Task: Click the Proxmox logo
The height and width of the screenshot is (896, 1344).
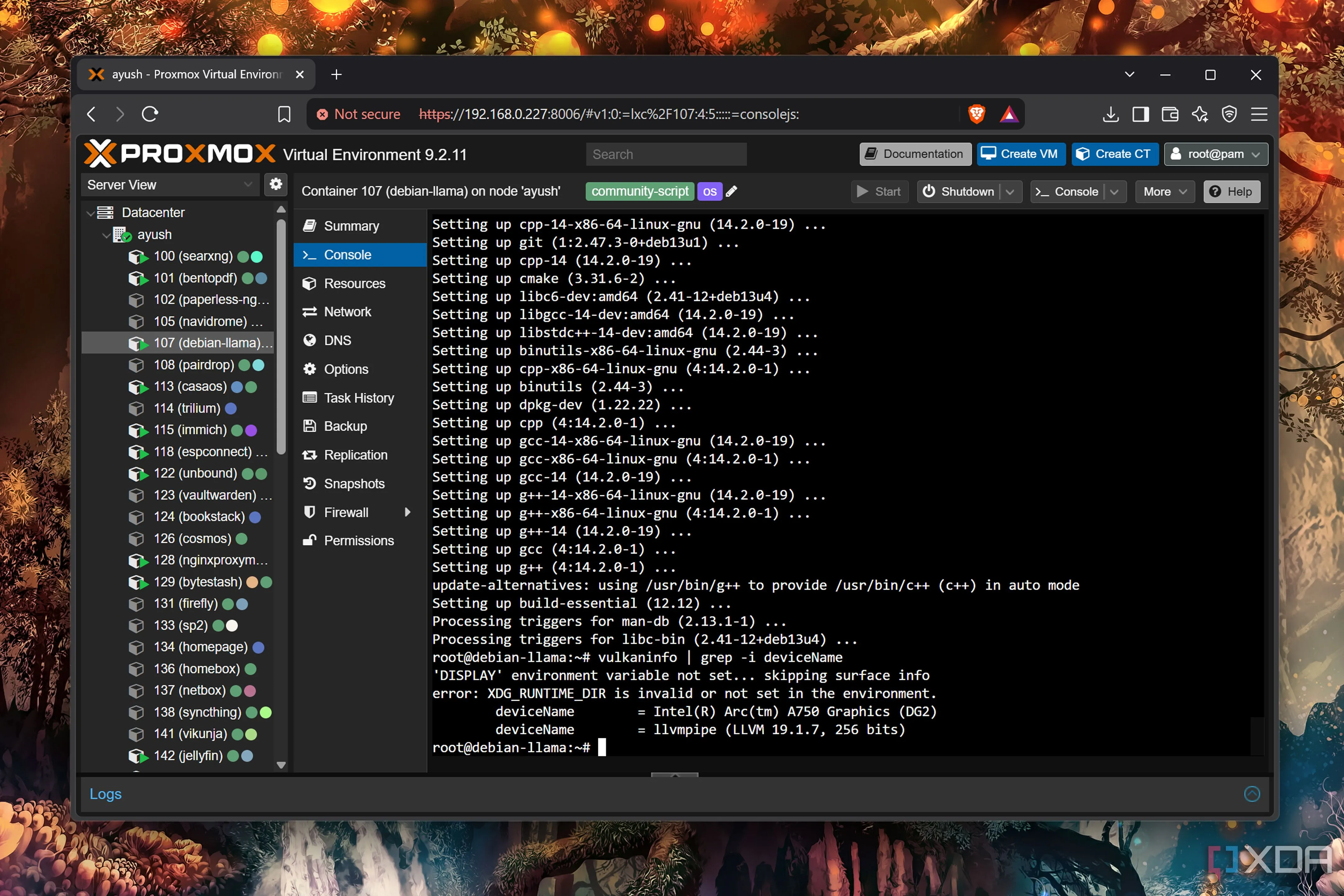Action: 180,154
